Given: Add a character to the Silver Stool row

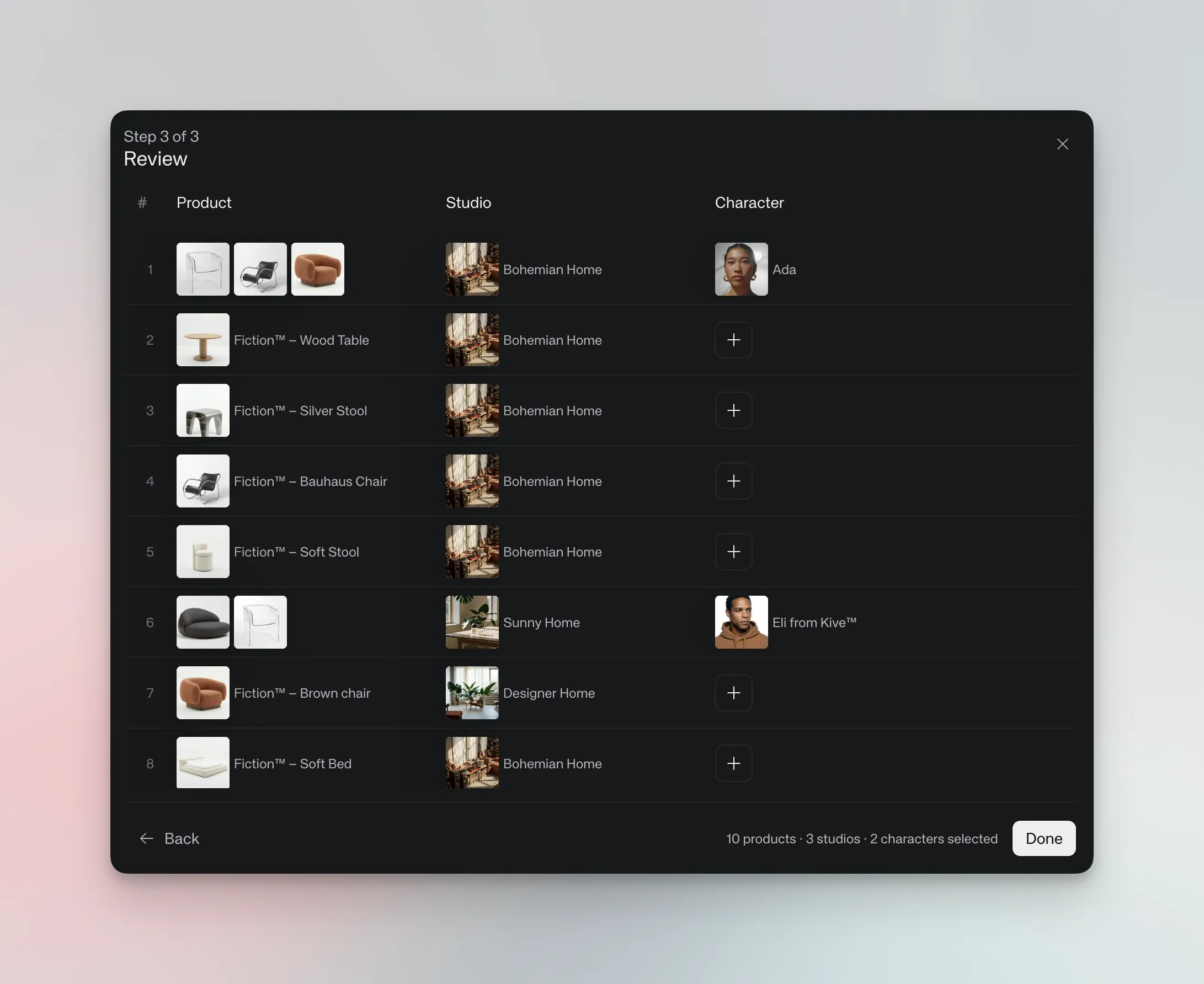Looking at the screenshot, I should pyautogui.click(x=733, y=410).
